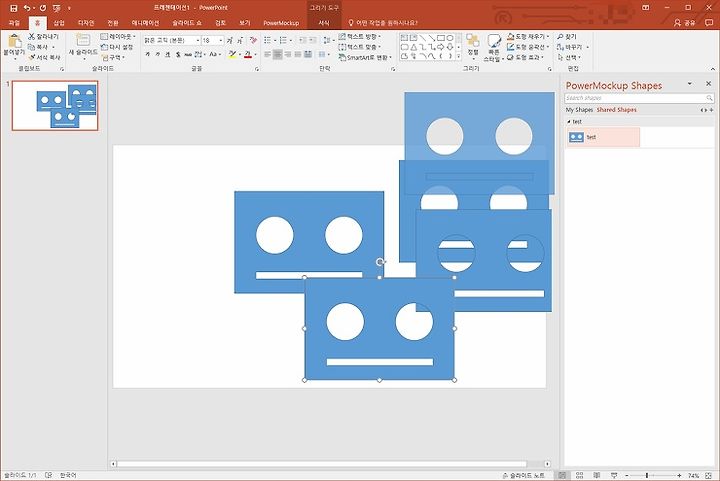Open the font size combo box

point(213,40)
